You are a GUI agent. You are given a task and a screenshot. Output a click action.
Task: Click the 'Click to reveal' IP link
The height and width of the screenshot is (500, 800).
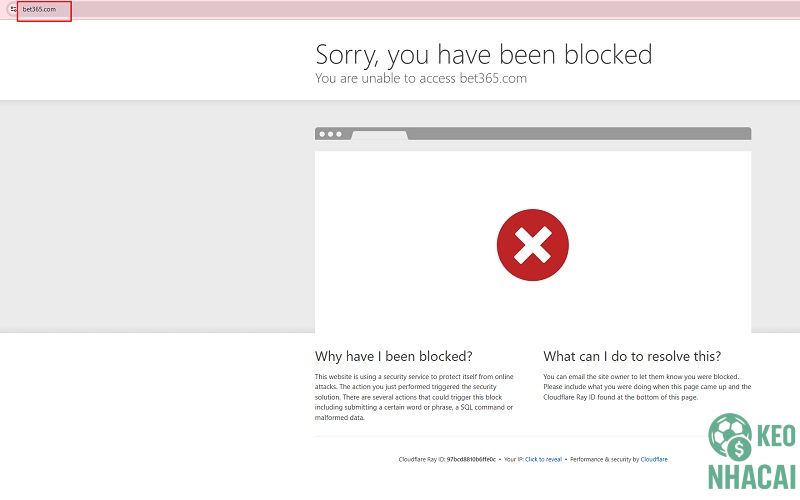pos(543,459)
